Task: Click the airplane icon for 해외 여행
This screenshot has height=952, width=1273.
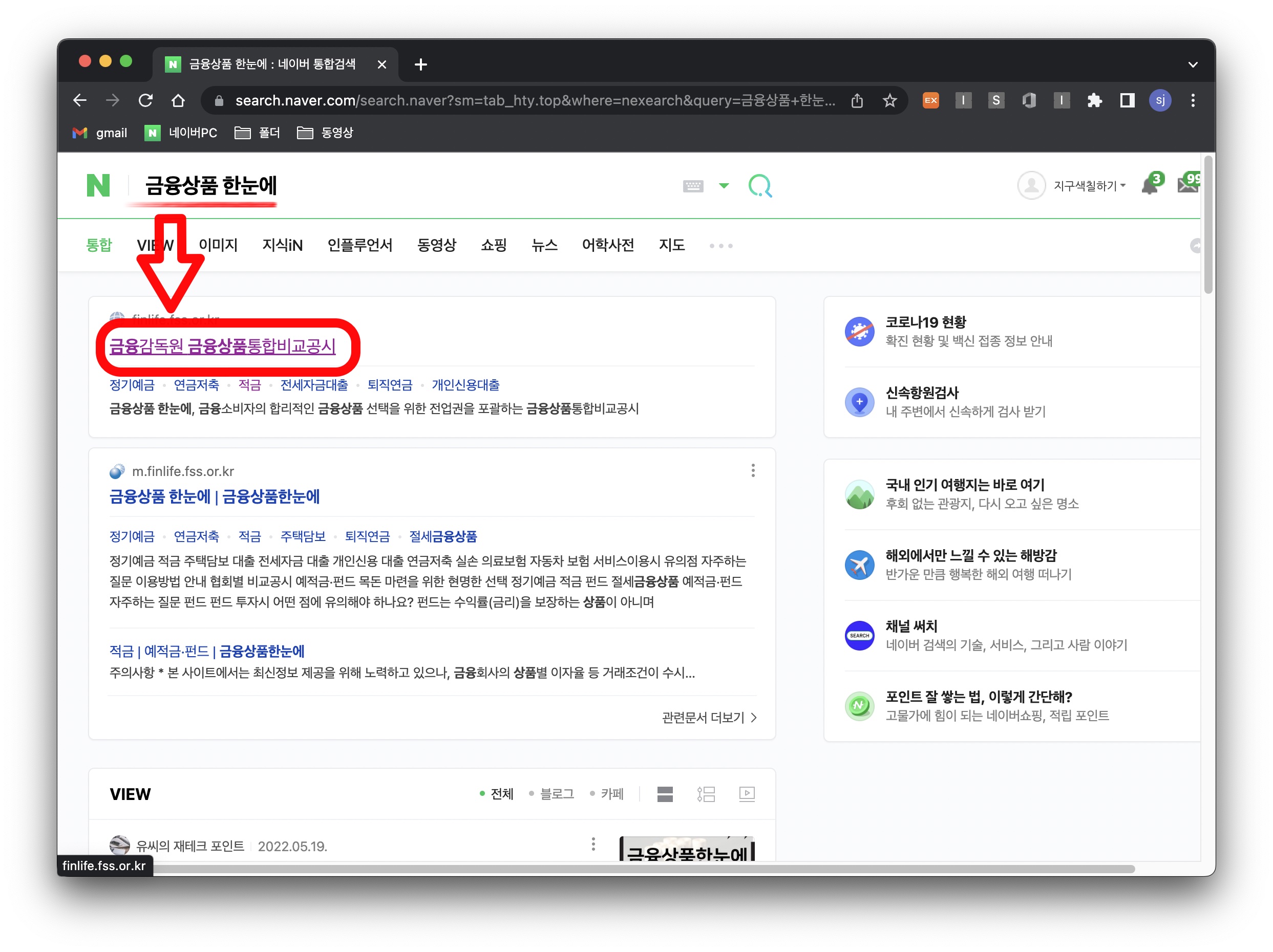Action: pyautogui.click(x=859, y=565)
